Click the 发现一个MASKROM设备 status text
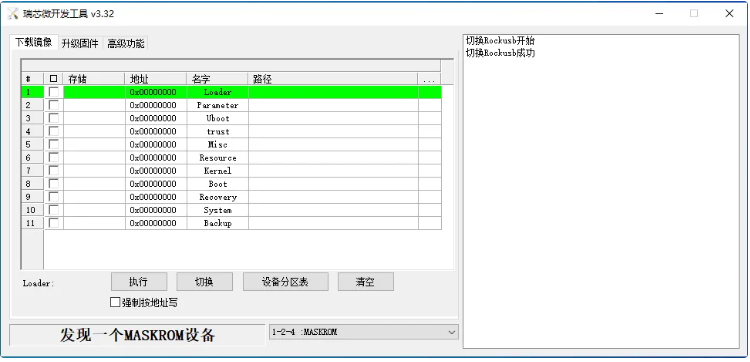 click(137, 335)
